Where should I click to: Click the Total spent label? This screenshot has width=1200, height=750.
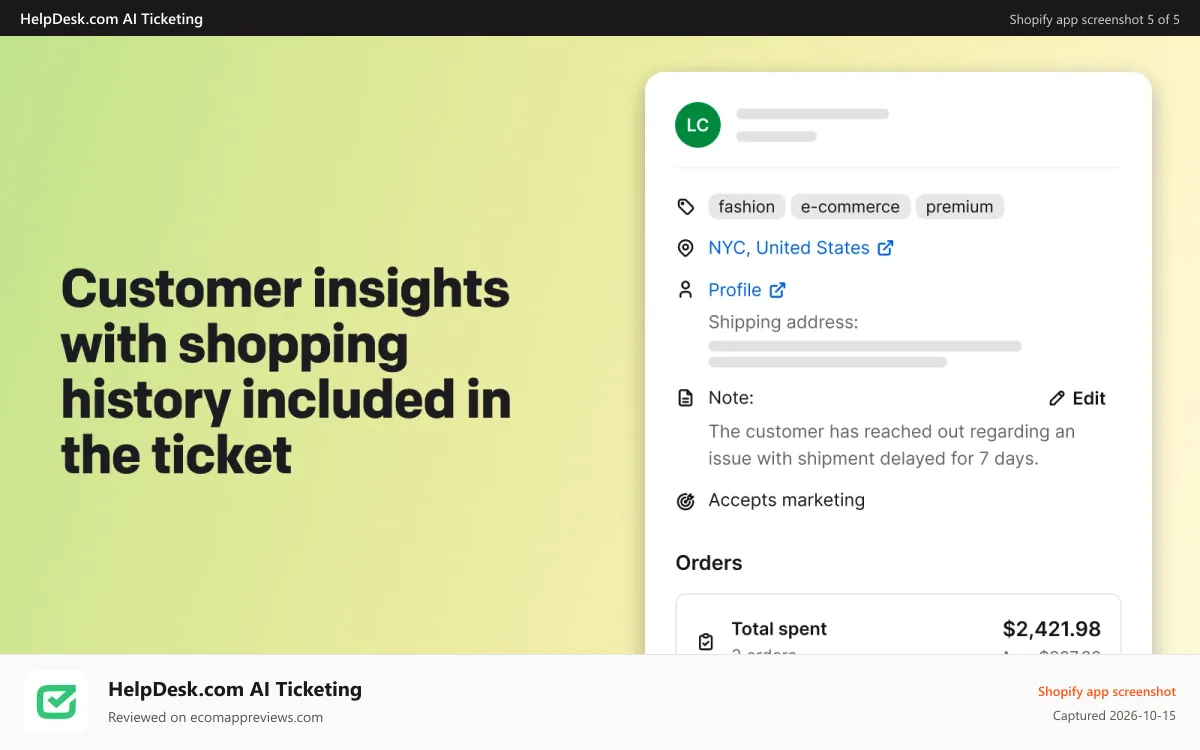(x=779, y=629)
